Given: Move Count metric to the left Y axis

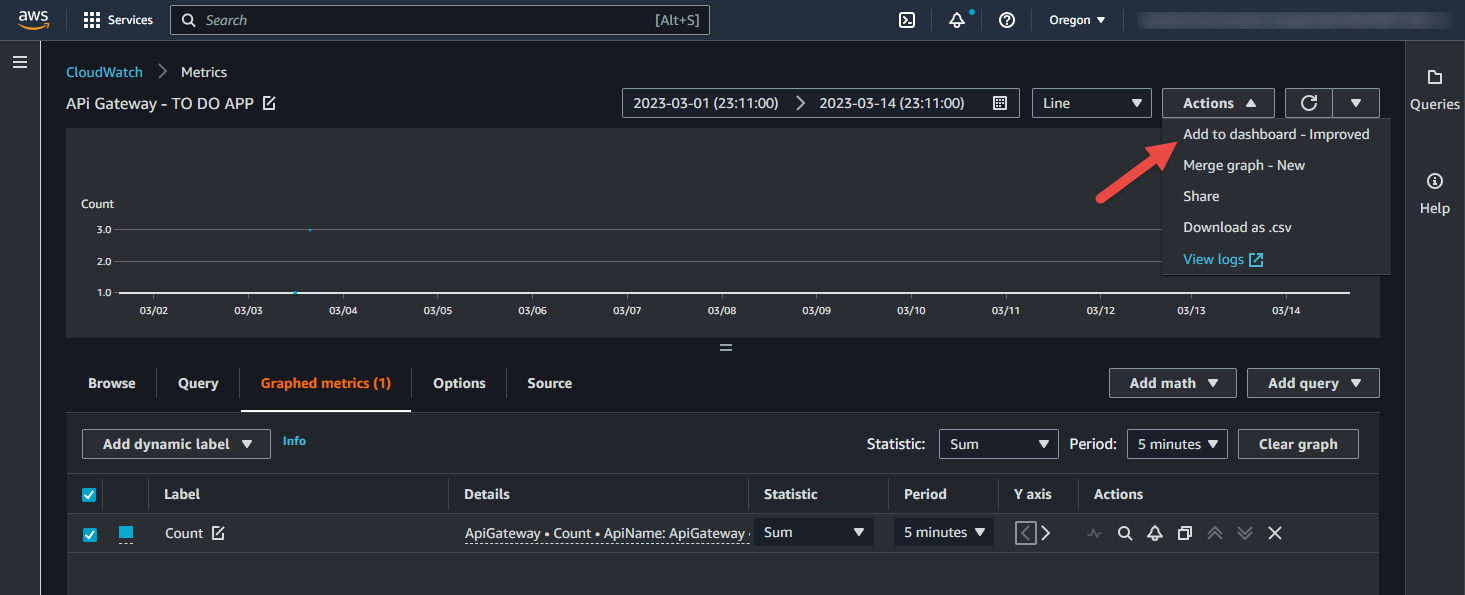Looking at the screenshot, I should (1025, 533).
